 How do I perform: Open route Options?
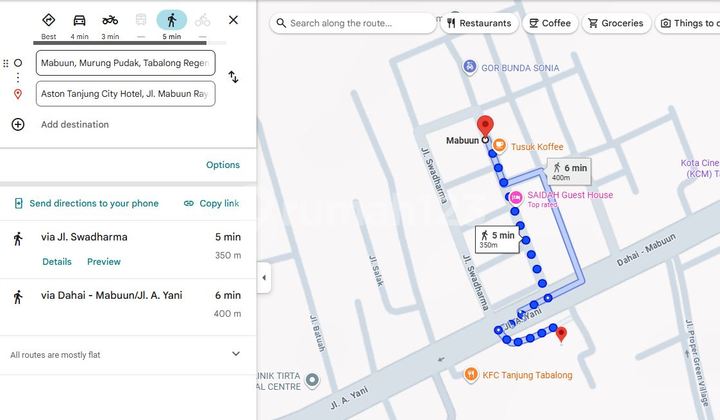(x=222, y=165)
